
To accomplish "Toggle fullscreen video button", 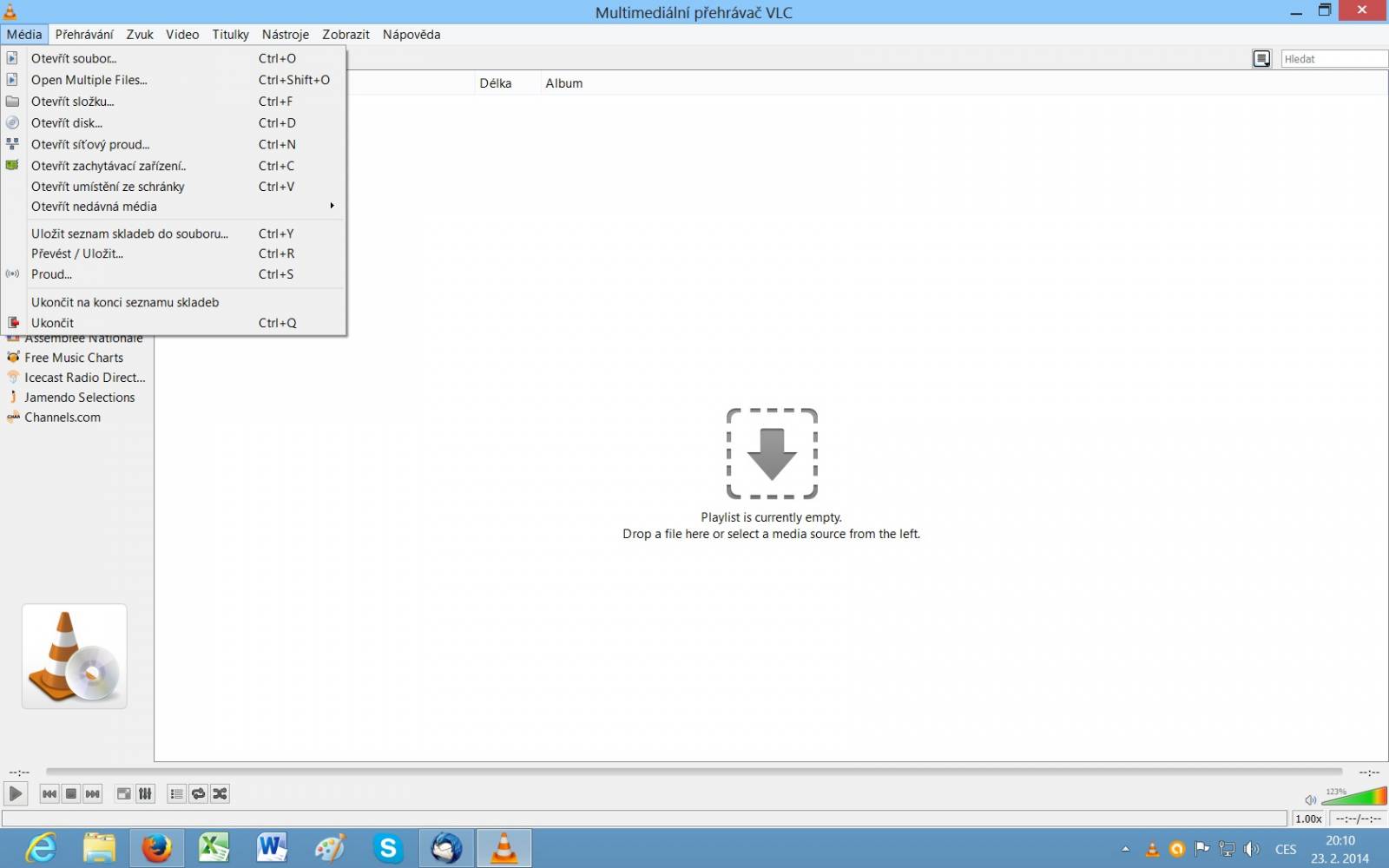I will (124, 793).
